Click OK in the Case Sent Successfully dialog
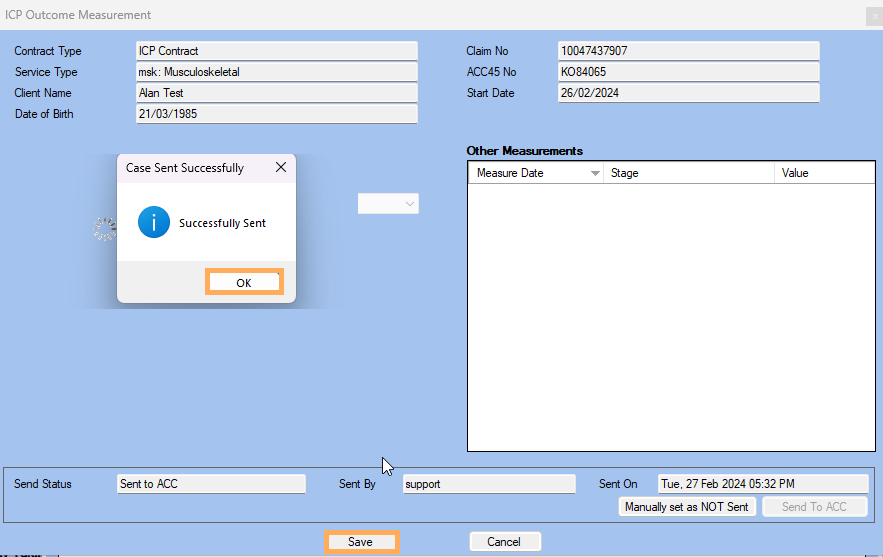 coord(244,282)
